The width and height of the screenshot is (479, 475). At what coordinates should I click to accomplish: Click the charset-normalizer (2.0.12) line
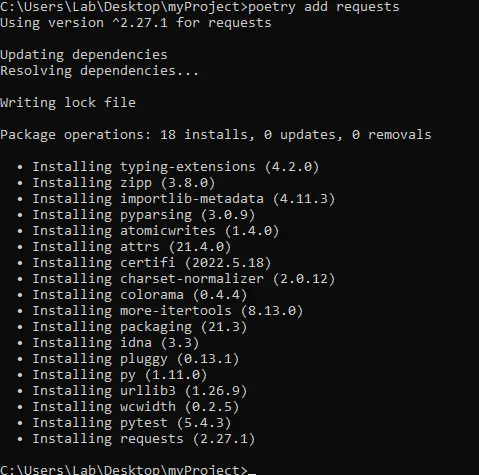point(176,279)
